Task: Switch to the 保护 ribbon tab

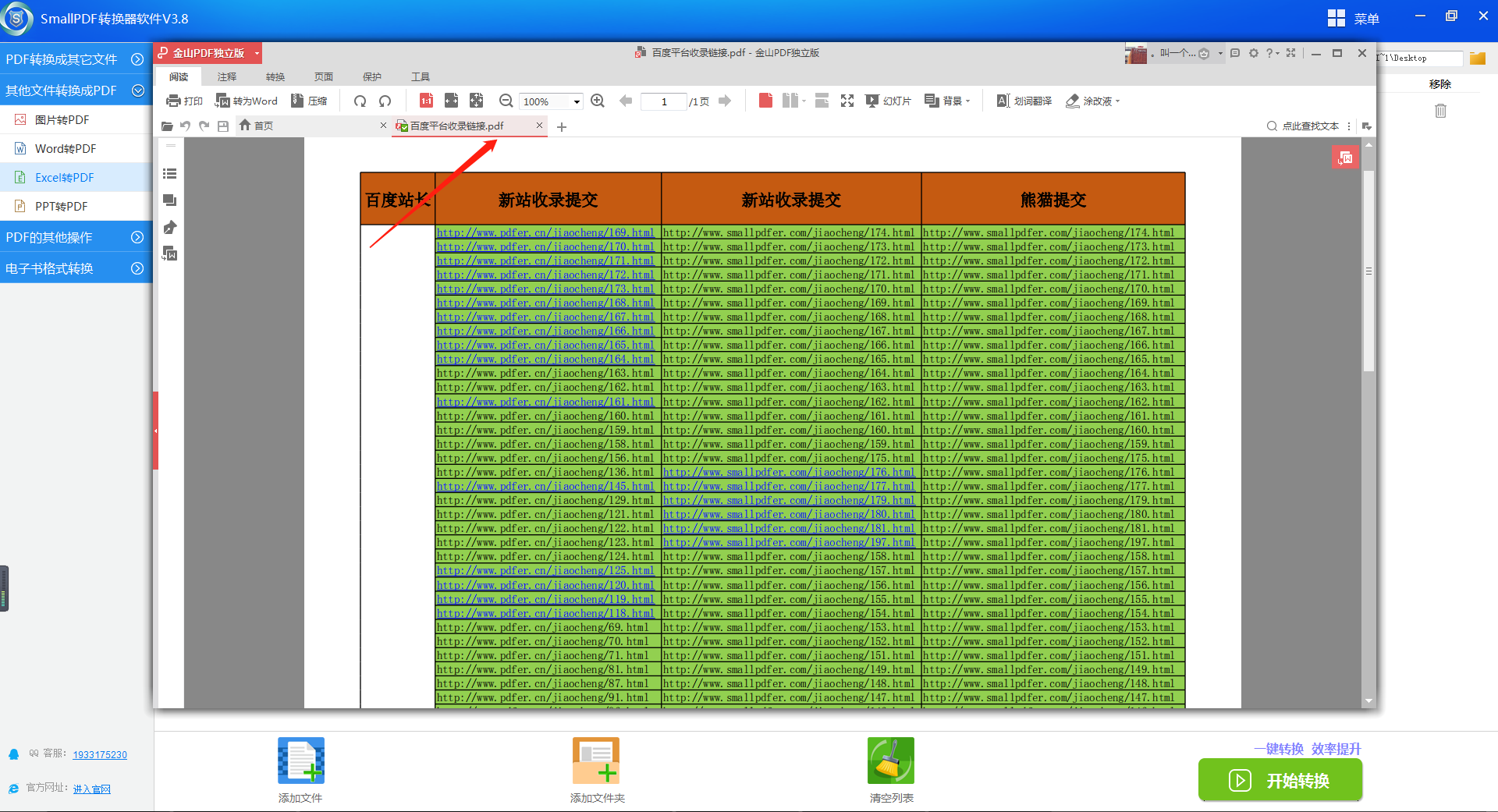Action: [x=372, y=76]
